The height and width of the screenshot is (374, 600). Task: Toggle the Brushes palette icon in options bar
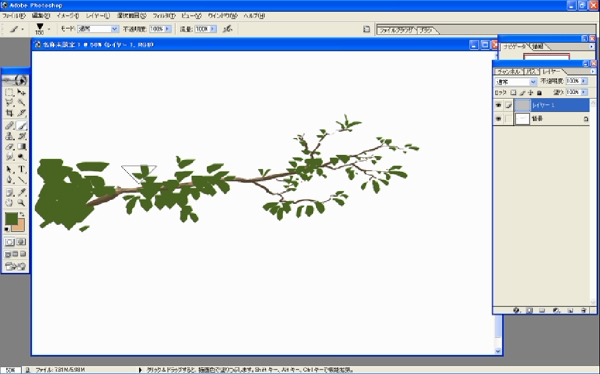tap(366, 29)
